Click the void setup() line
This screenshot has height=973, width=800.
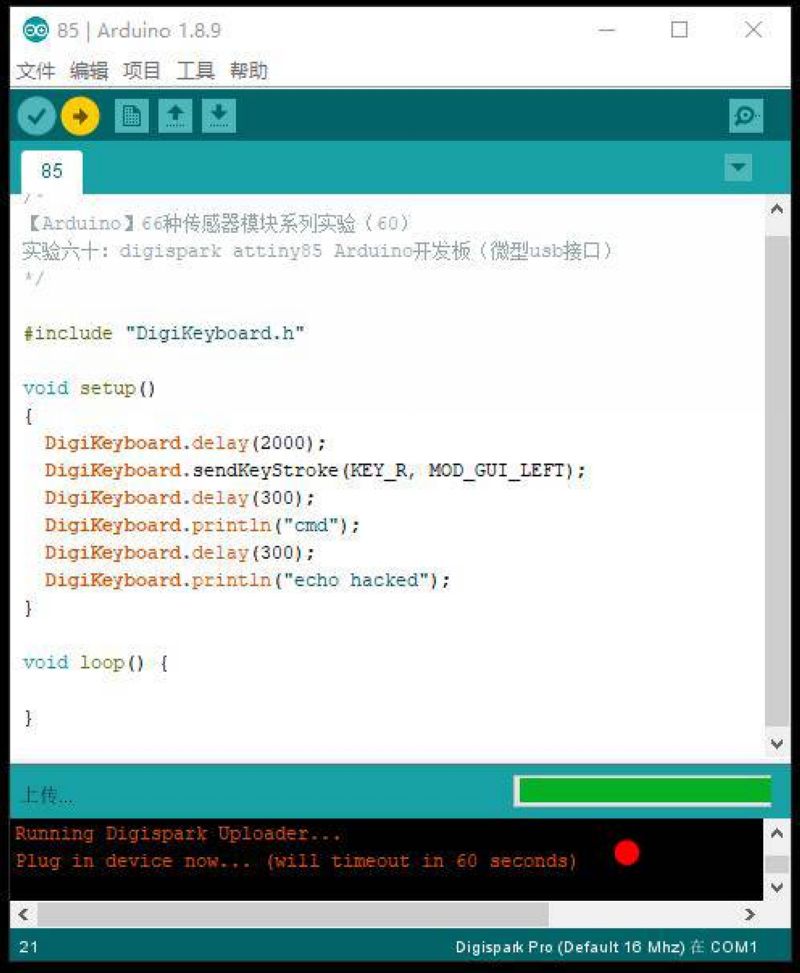click(89, 388)
